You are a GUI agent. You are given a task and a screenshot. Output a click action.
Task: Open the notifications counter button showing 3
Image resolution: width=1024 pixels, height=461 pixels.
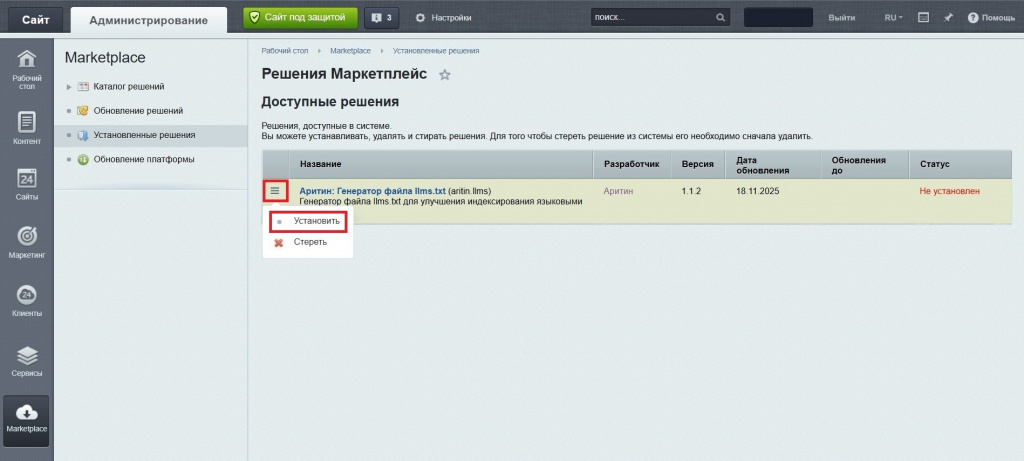tap(379, 18)
